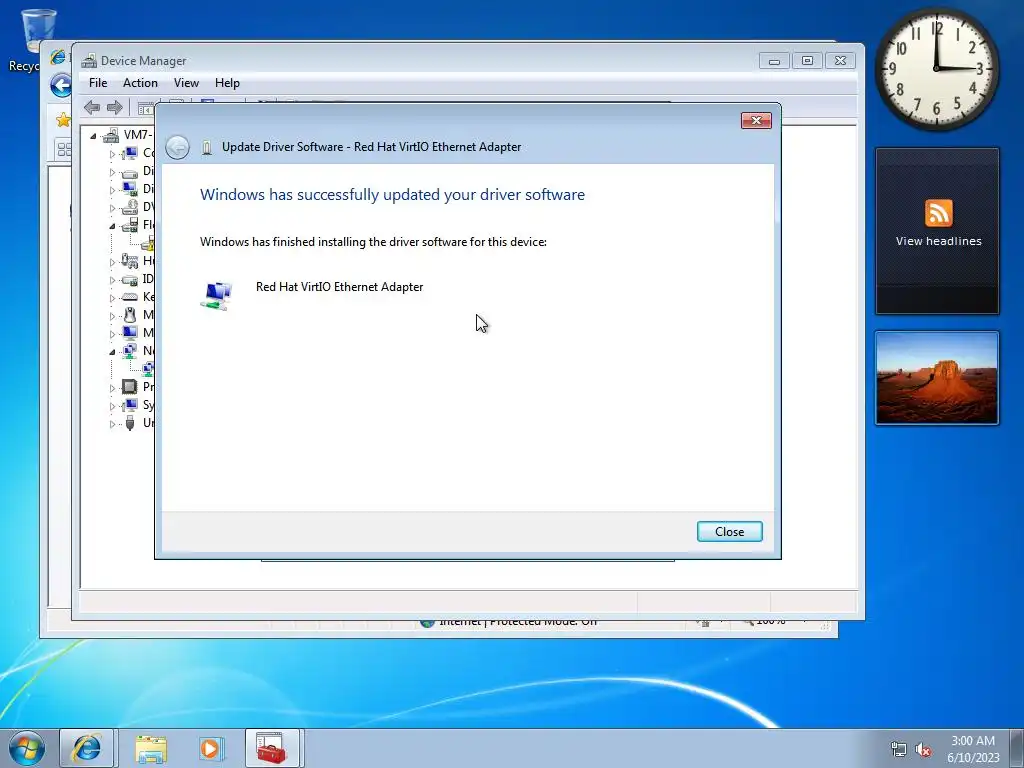Image resolution: width=1024 pixels, height=768 pixels.
Task: Expand the Universal Serial Bus controllers category
Action: (x=112, y=424)
